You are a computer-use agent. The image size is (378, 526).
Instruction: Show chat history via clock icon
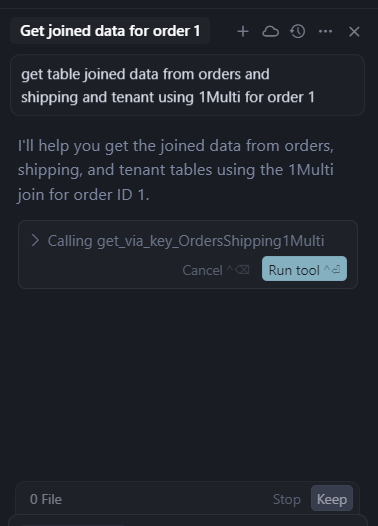tap(298, 32)
